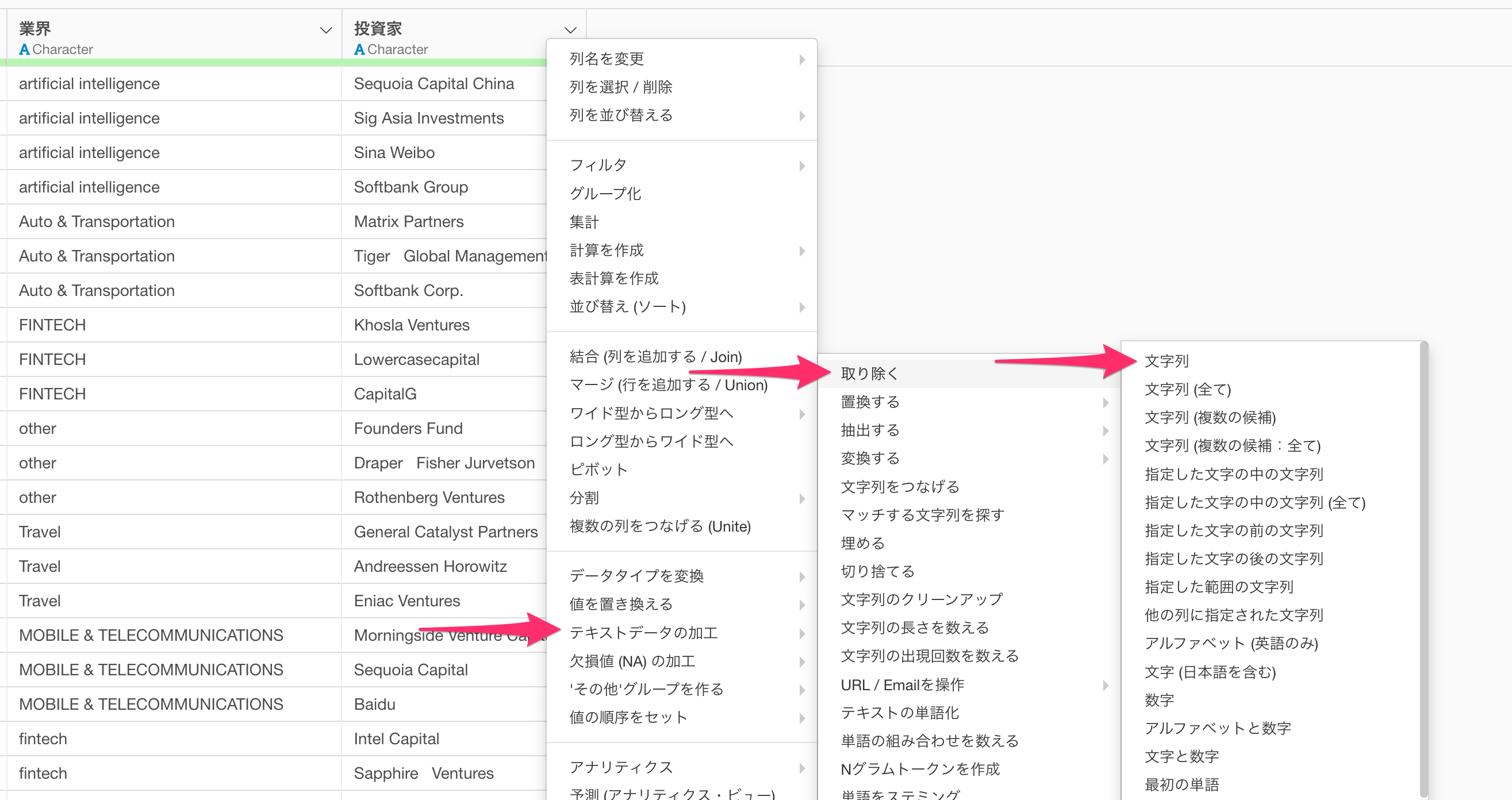This screenshot has width=1512, height=800.
Task: Expand 'その他'グループを作る submenu
Action: 681,689
